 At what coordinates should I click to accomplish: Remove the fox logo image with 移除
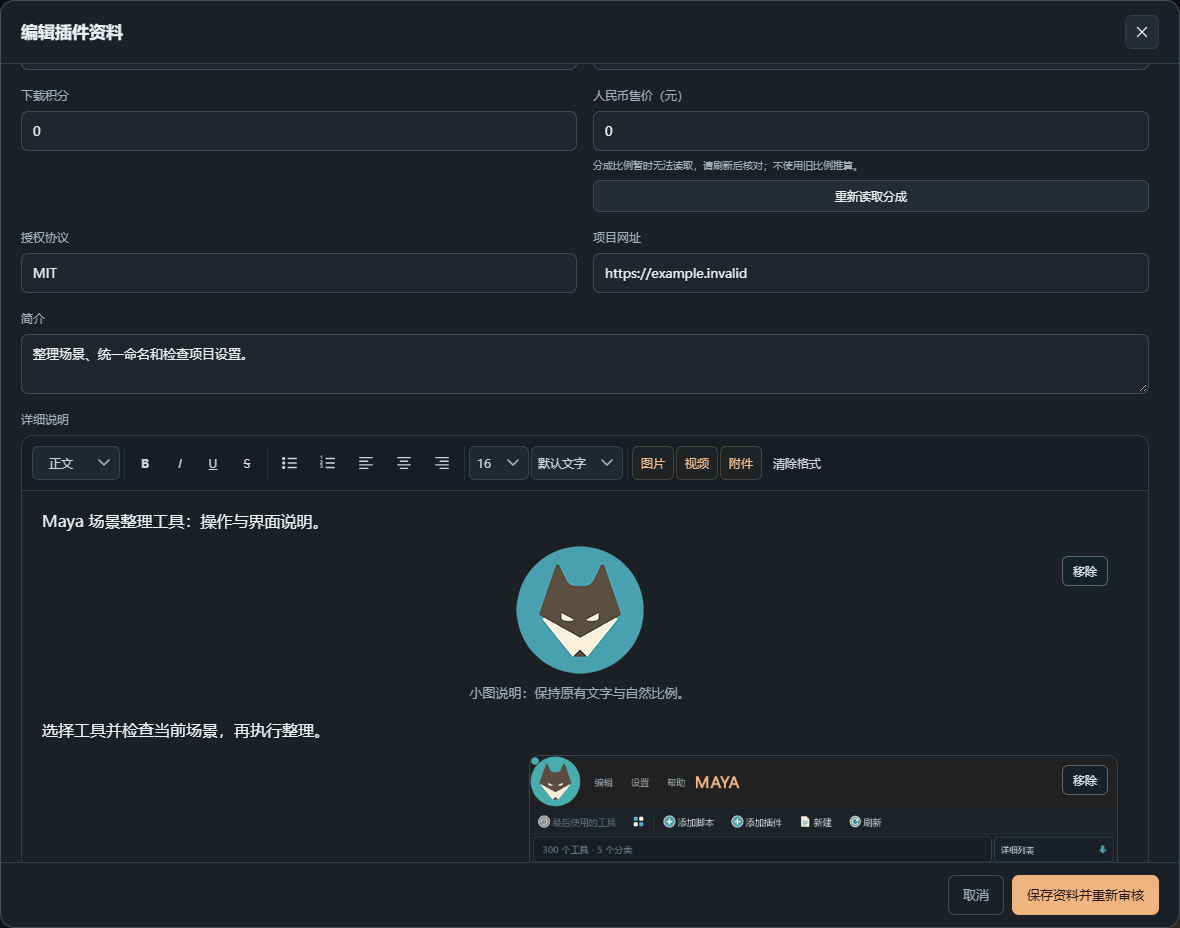1084,571
